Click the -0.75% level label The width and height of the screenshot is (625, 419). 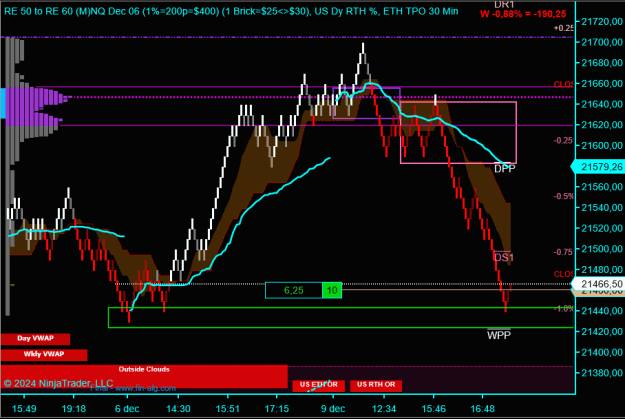coord(564,252)
